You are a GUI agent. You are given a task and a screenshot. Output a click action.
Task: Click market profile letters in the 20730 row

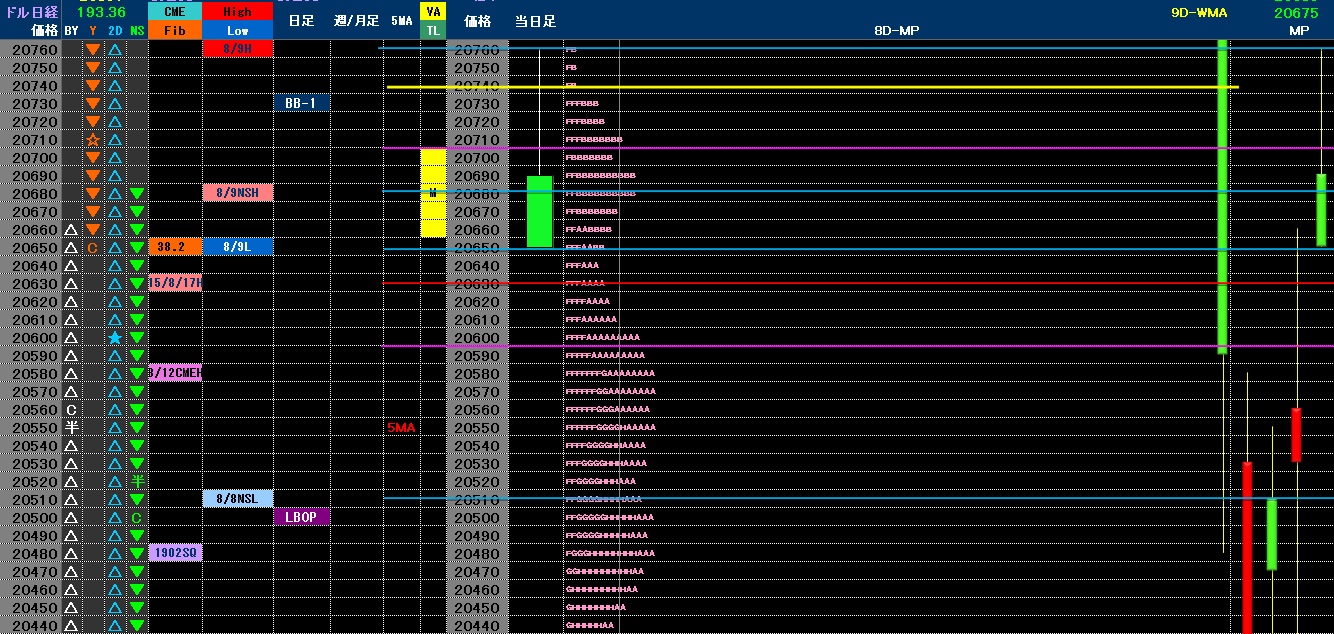click(583, 104)
